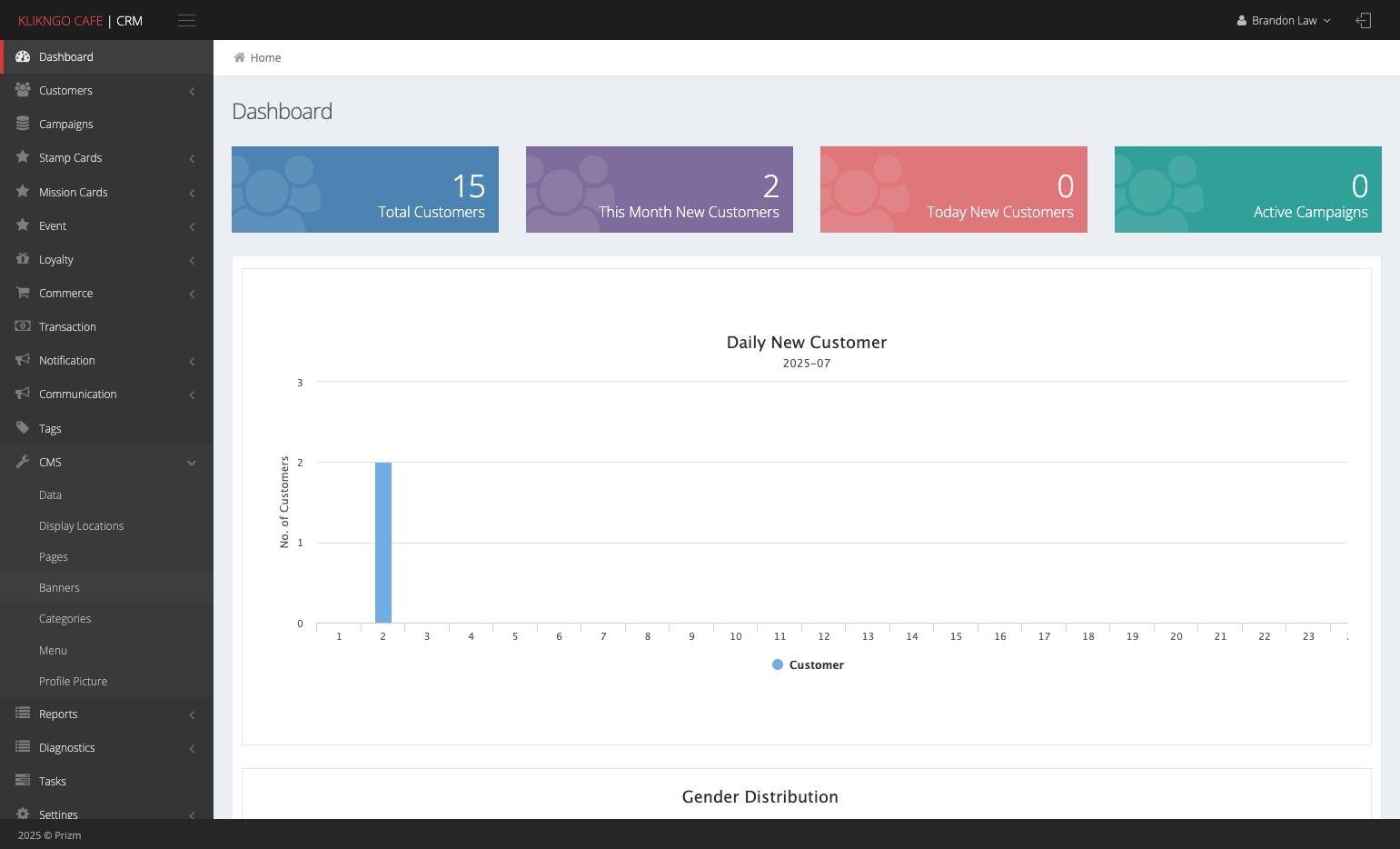The width and height of the screenshot is (1400, 849).
Task: Toggle the Customer series legend marker
Action: click(x=778, y=664)
